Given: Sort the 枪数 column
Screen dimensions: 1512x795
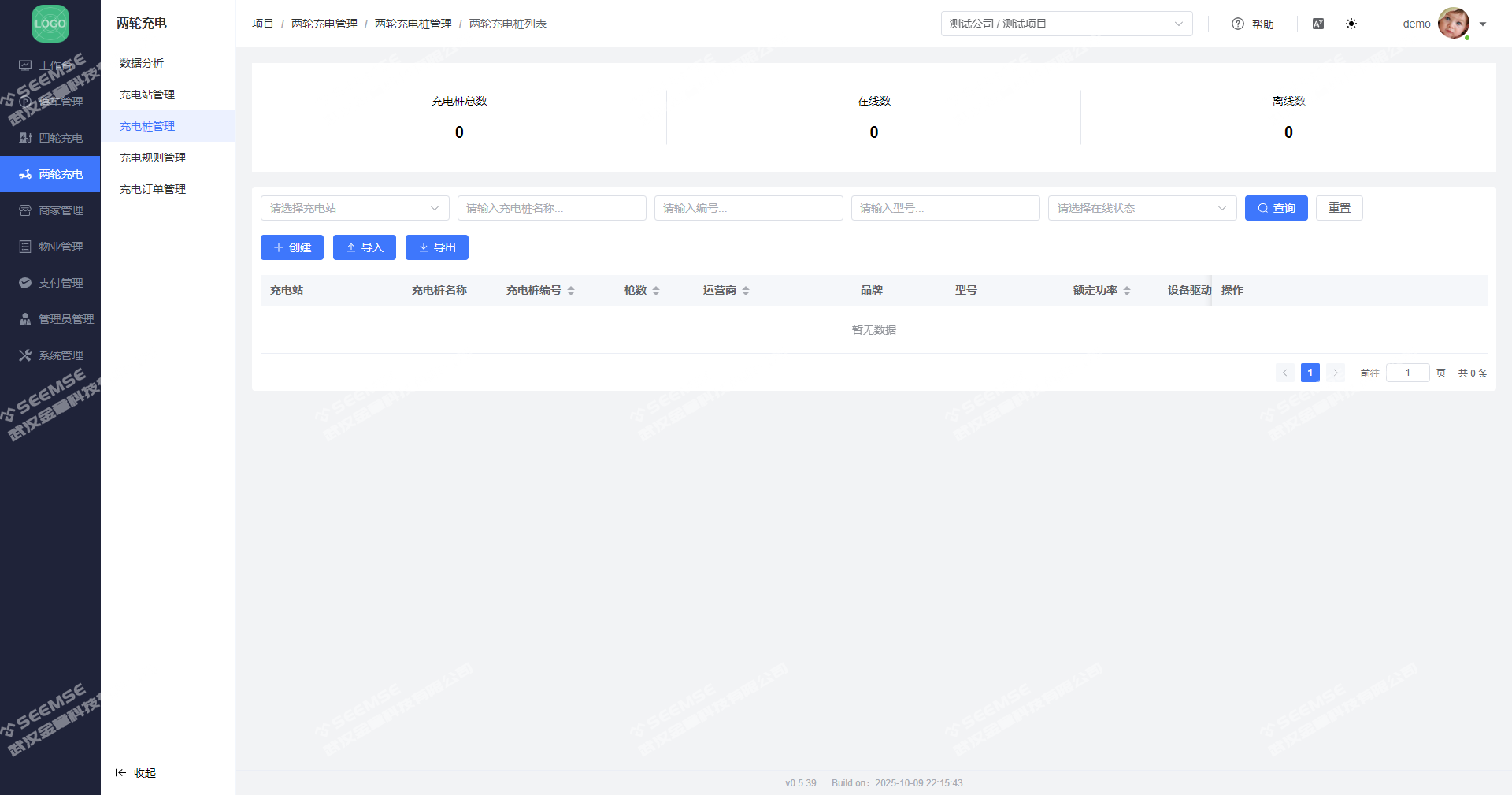Looking at the screenshot, I should [656, 291].
